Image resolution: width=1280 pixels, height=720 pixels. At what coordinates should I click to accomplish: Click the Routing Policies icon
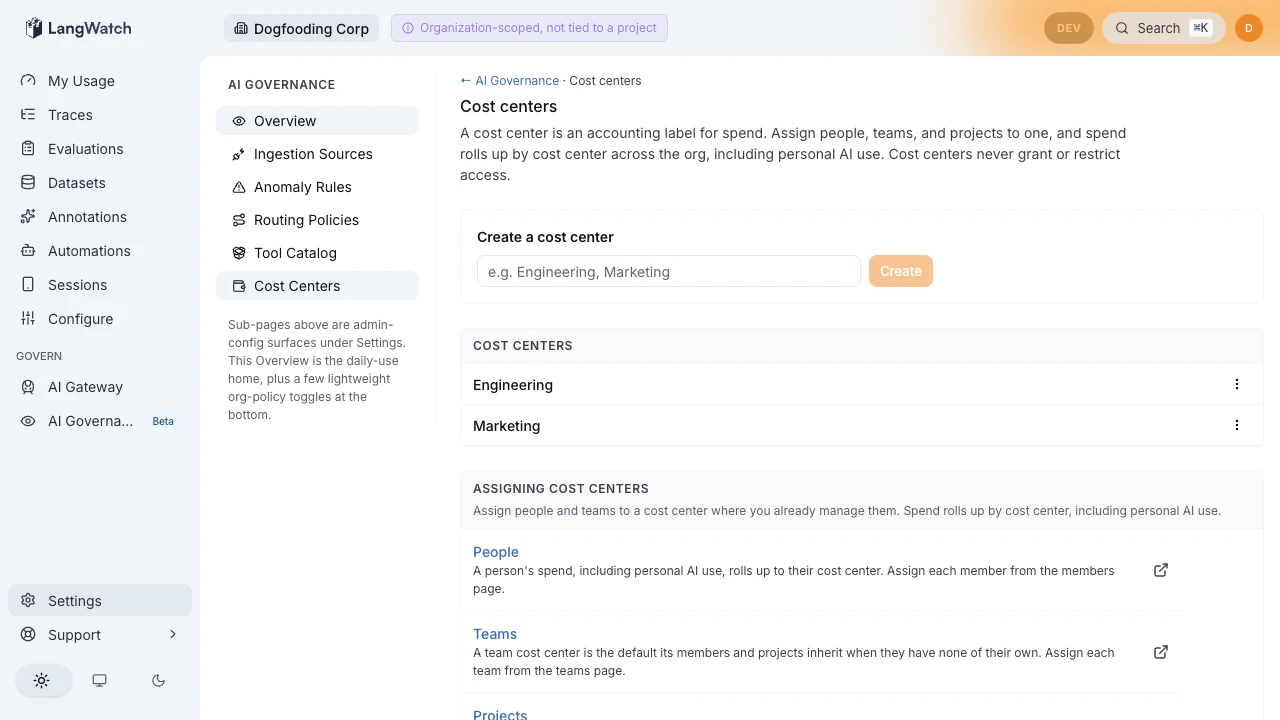pyautogui.click(x=239, y=220)
